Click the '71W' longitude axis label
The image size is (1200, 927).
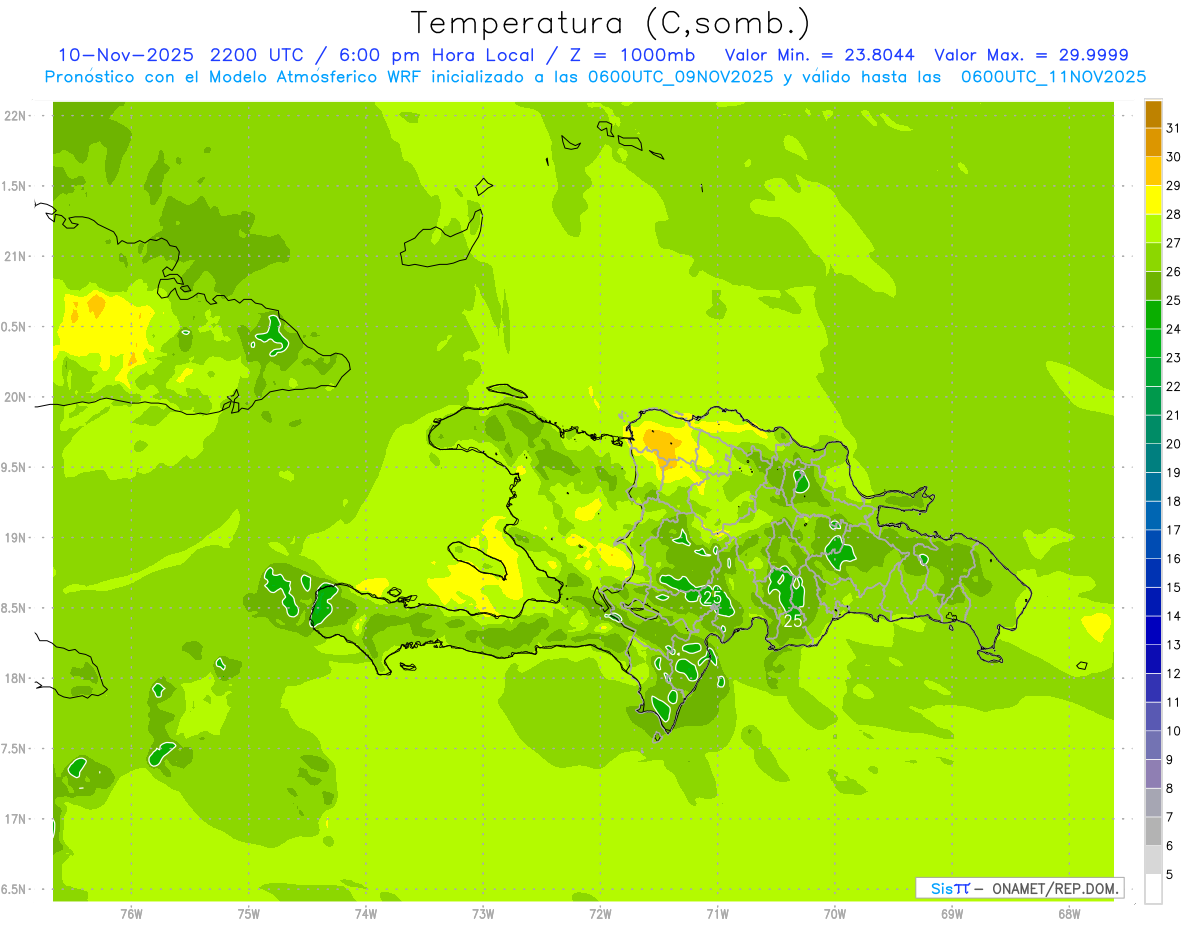coord(717,915)
